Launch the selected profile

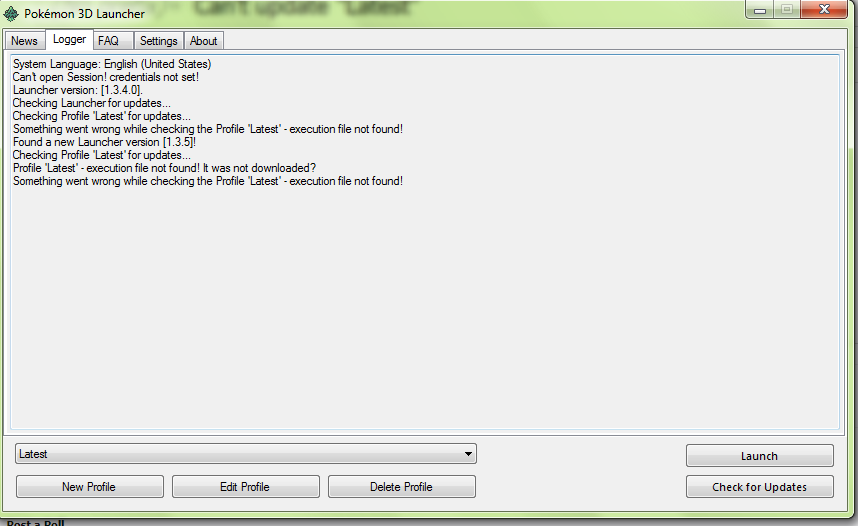pos(760,456)
